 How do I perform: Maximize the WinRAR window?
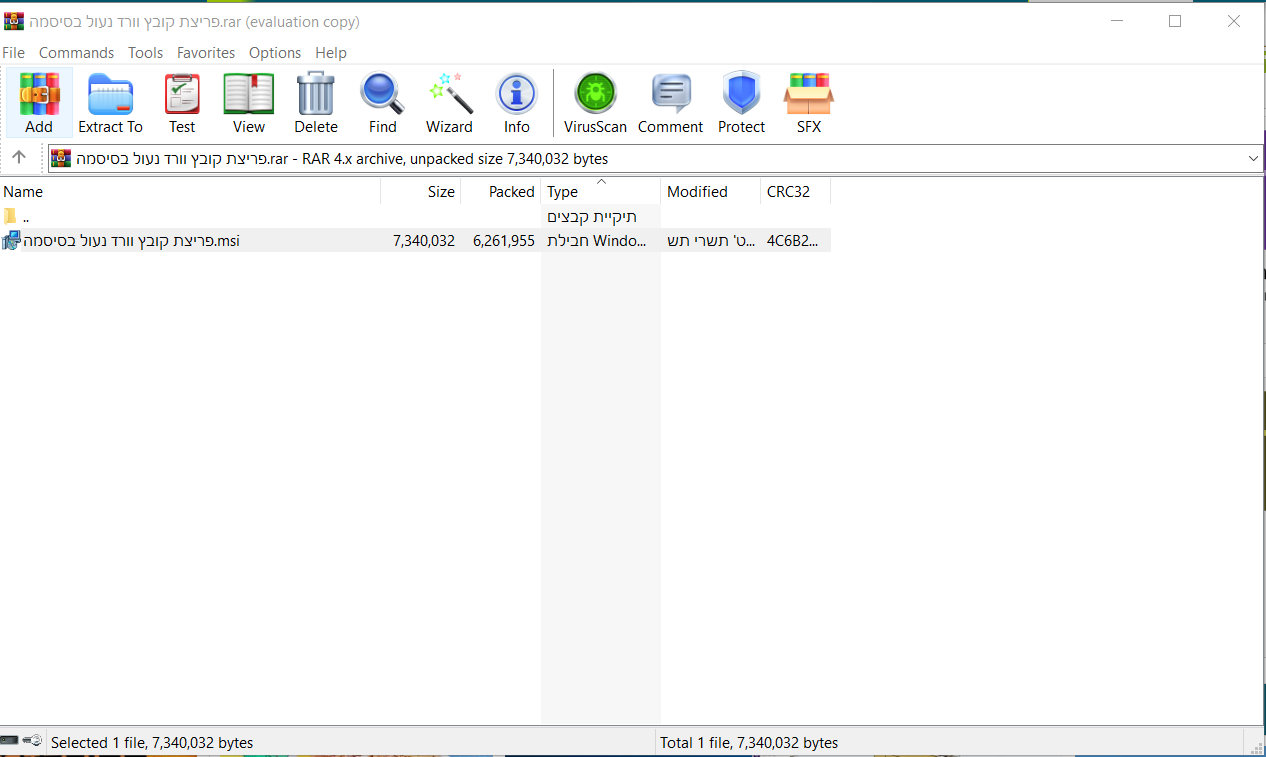pos(1175,21)
